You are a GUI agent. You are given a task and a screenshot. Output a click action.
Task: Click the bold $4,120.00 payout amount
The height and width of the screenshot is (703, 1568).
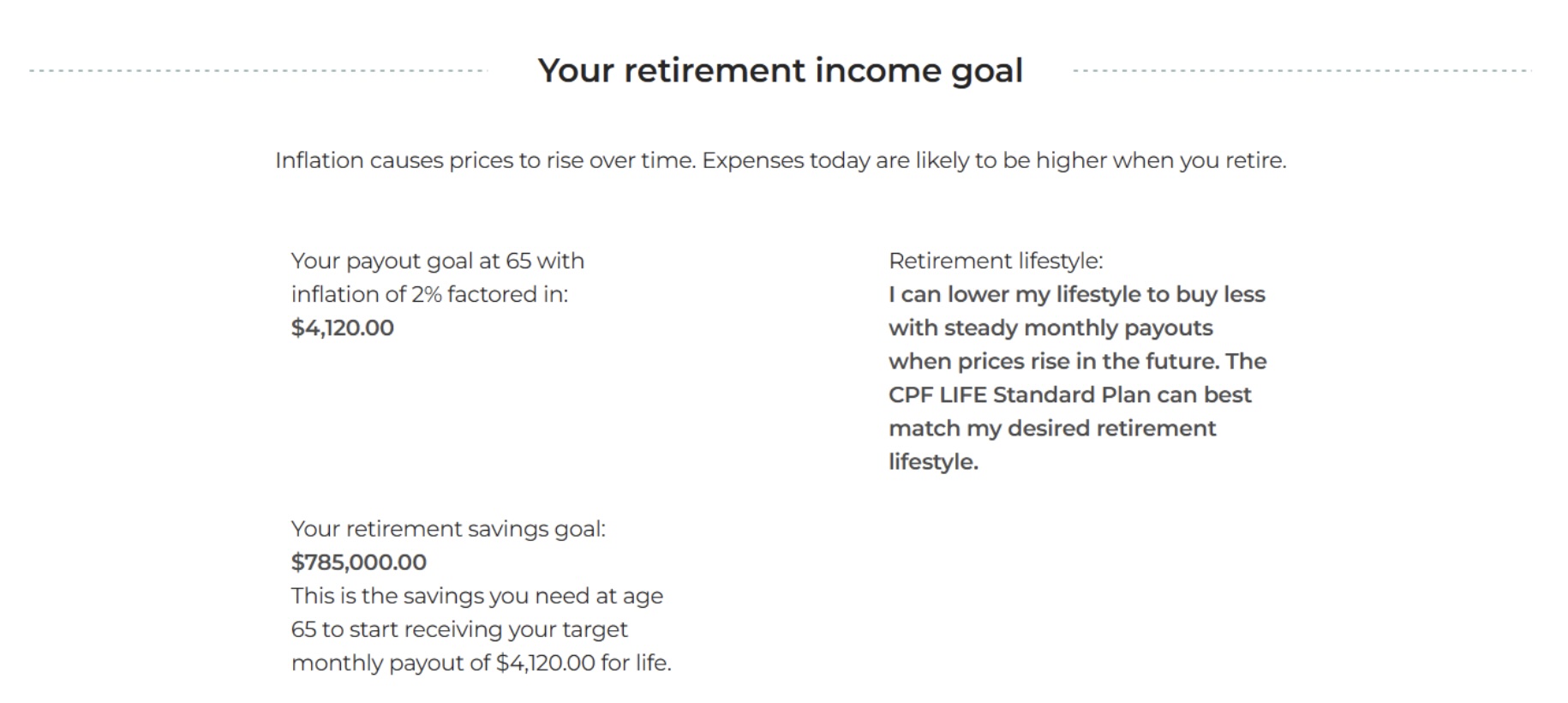(342, 327)
